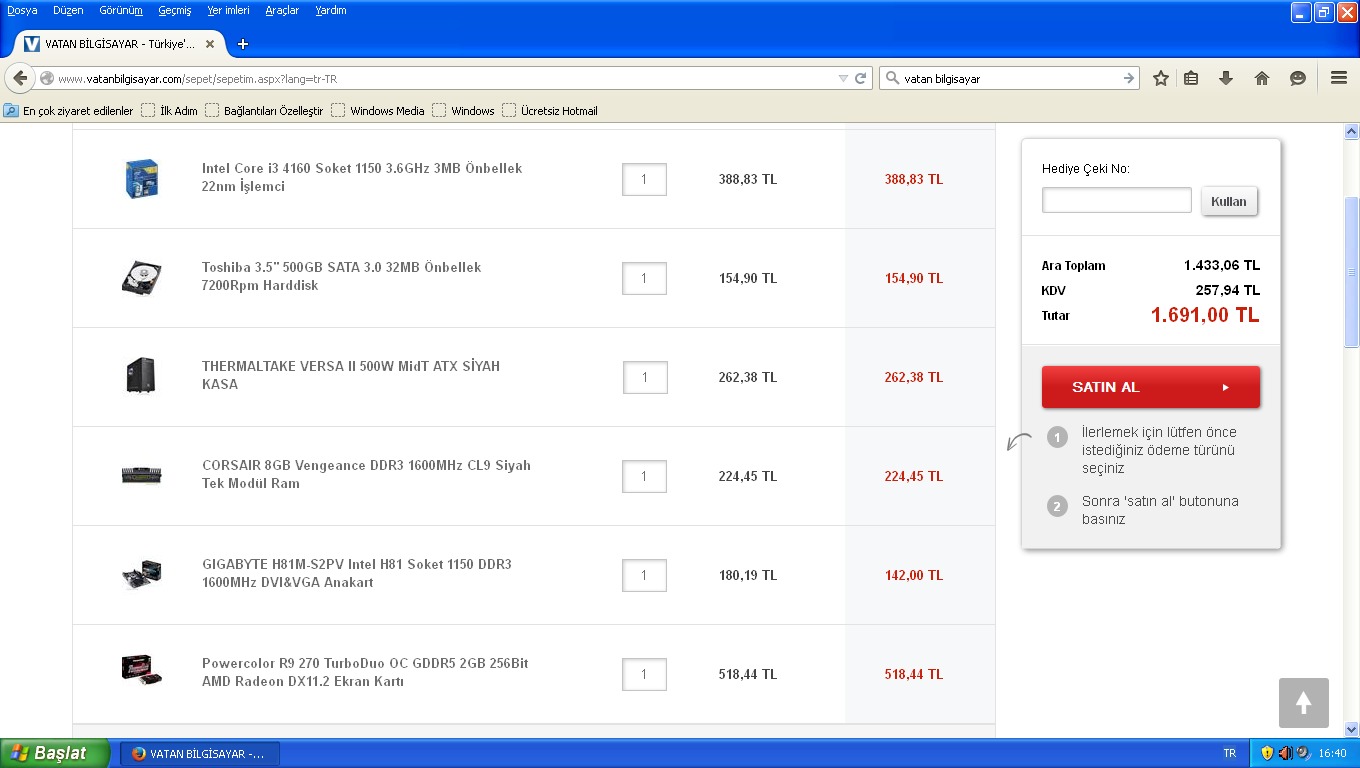This screenshot has width=1360, height=768.
Task: Click the page scrollbar down arrow
Action: click(1351, 730)
